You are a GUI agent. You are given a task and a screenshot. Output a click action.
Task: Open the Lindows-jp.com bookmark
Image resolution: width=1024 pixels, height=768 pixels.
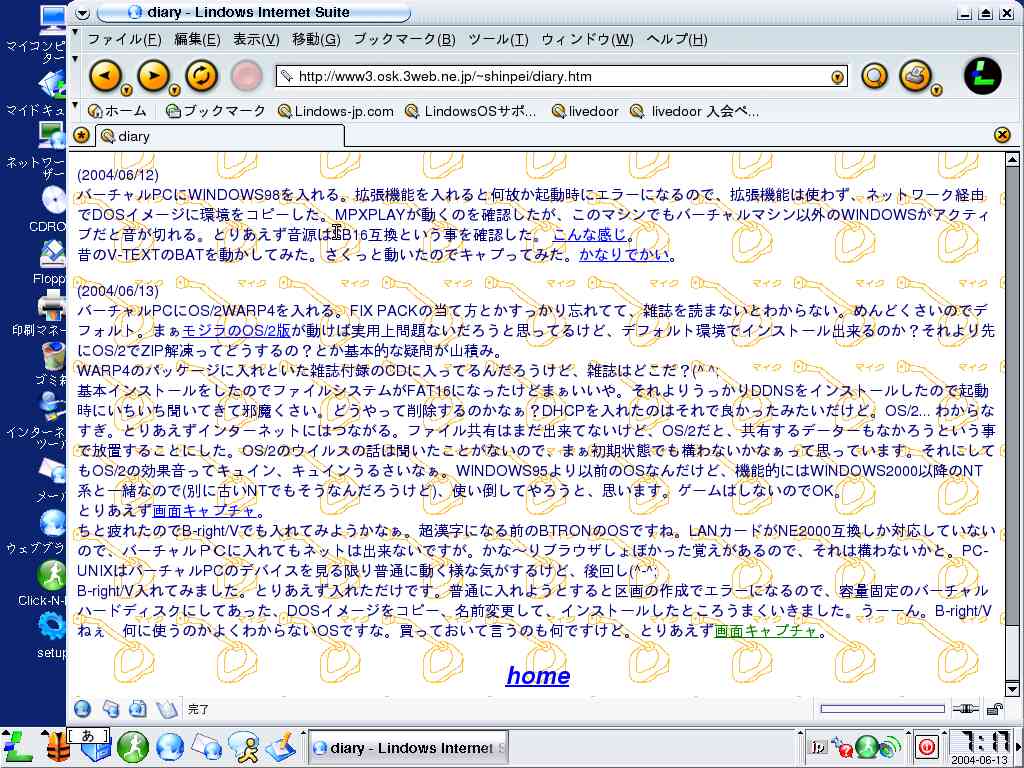click(x=336, y=111)
